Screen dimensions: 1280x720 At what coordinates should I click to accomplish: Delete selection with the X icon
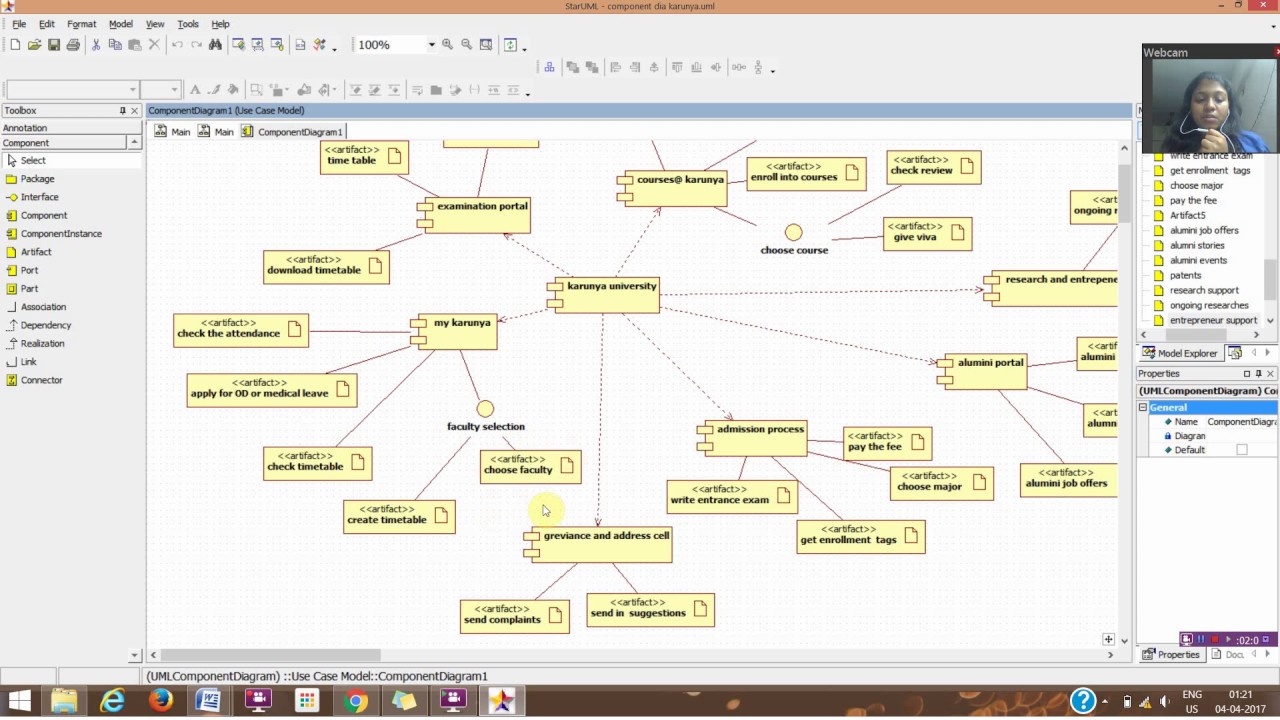154,45
